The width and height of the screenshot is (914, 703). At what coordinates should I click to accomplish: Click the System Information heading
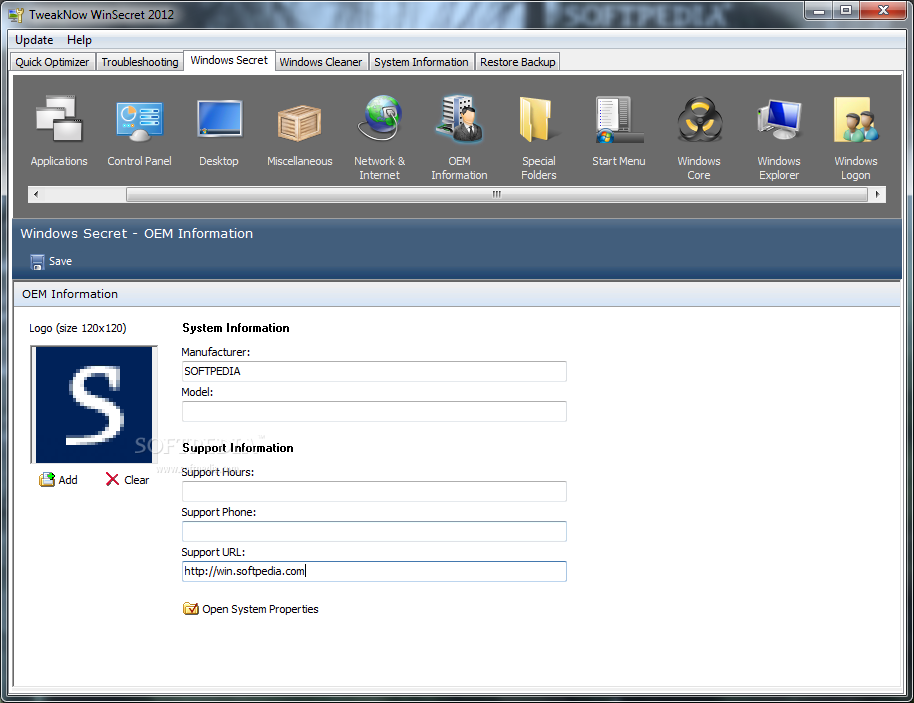pos(235,328)
